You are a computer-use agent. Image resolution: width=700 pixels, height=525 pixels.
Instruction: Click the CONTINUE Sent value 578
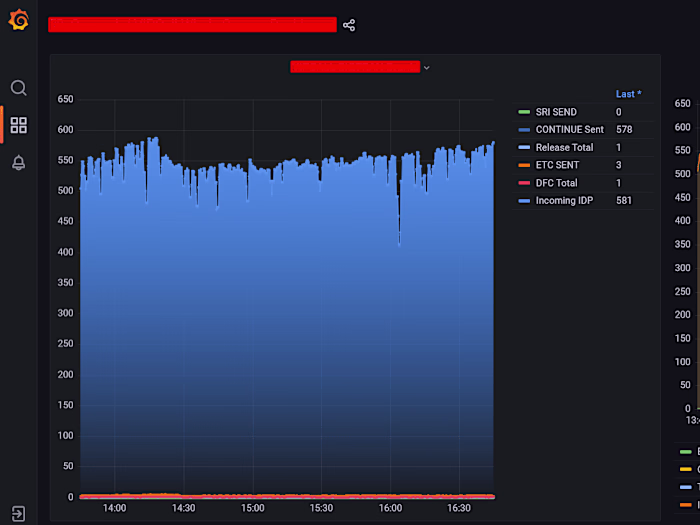point(624,129)
